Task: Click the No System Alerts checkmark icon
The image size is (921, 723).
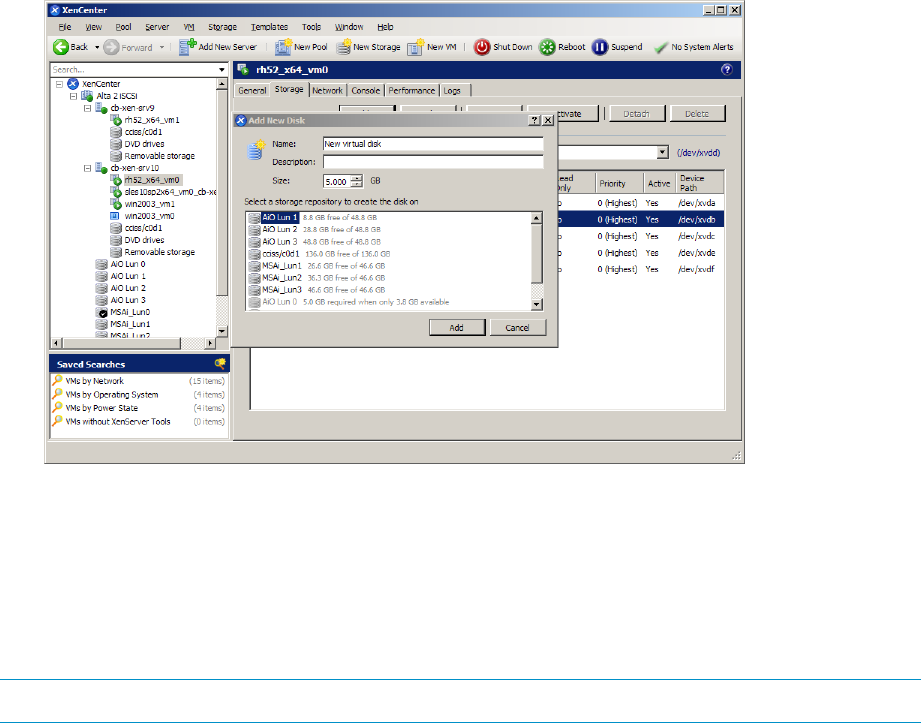Action: pos(661,48)
